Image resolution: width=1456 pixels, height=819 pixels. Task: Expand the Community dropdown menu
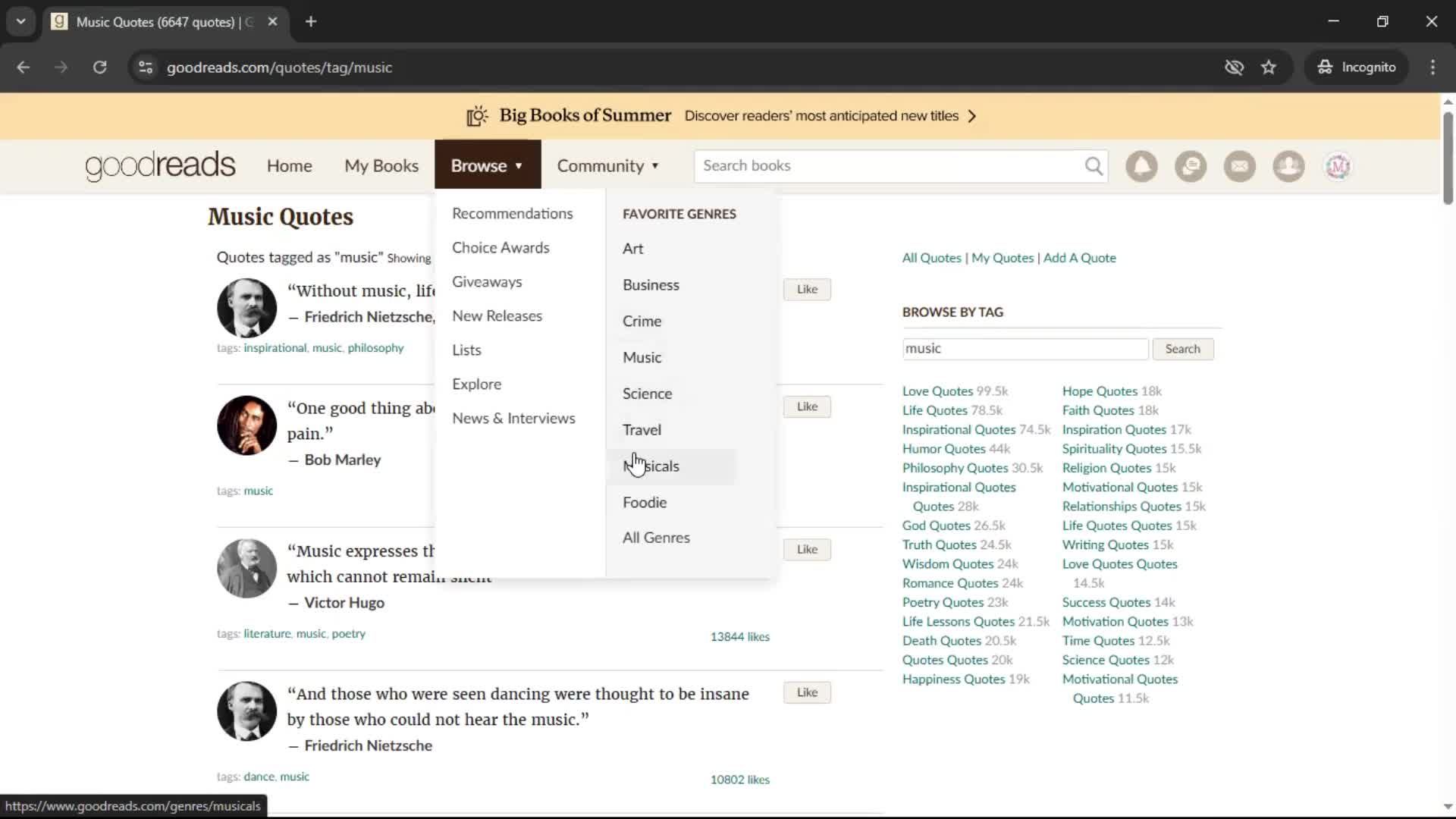pos(607,165)
